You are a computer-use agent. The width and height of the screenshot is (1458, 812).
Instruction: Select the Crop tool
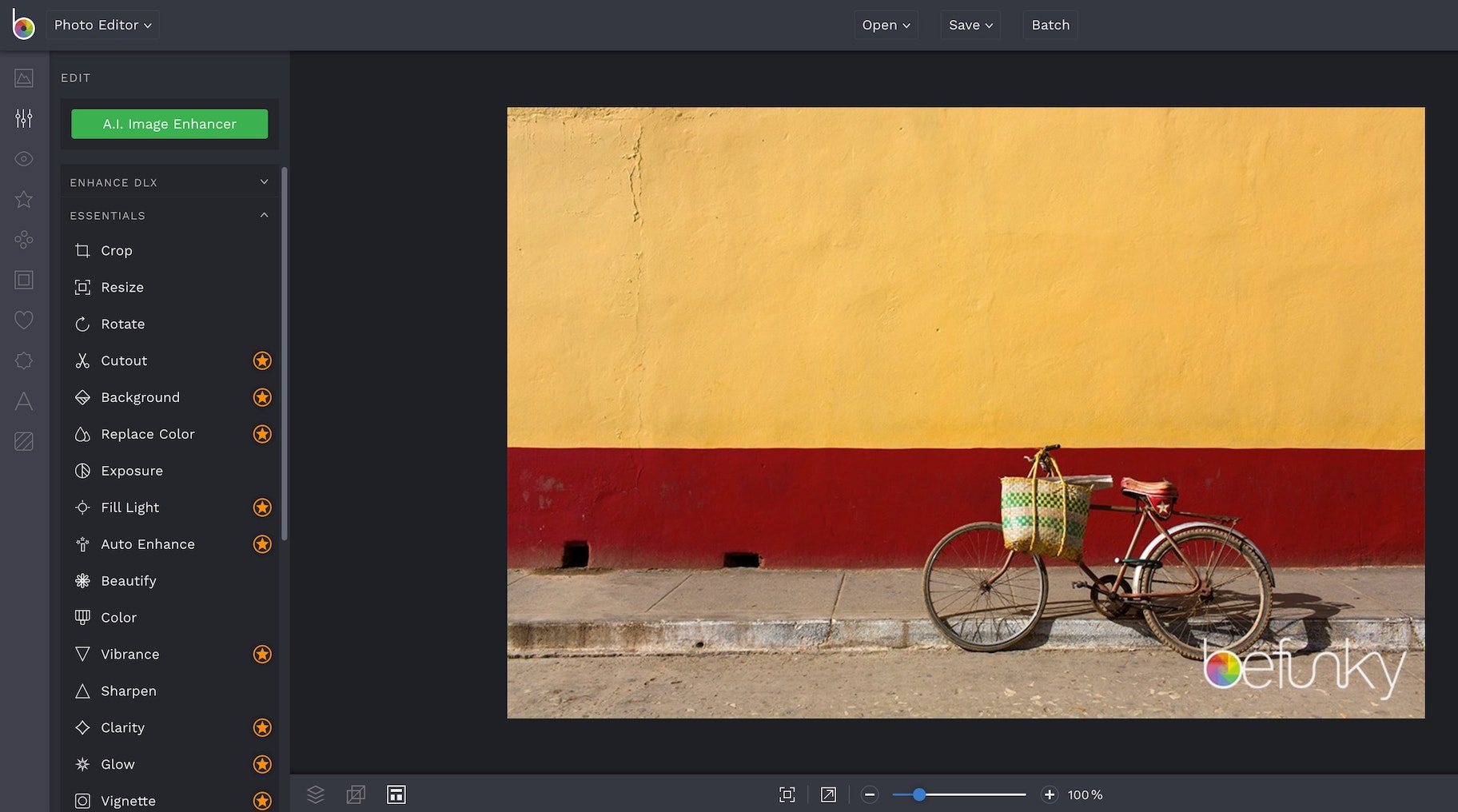(117, 251)
